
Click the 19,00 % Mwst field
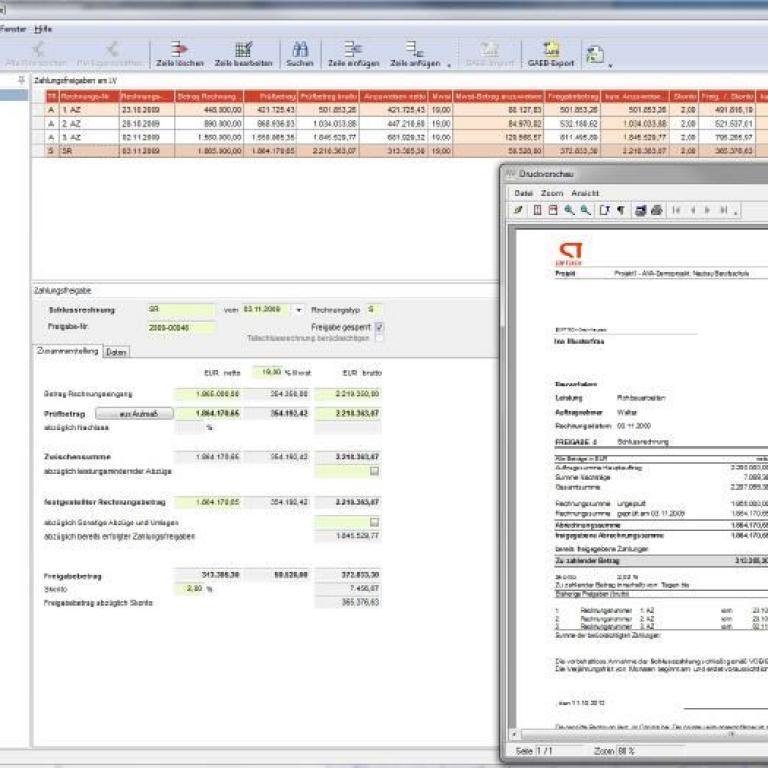tap(267, 372)
